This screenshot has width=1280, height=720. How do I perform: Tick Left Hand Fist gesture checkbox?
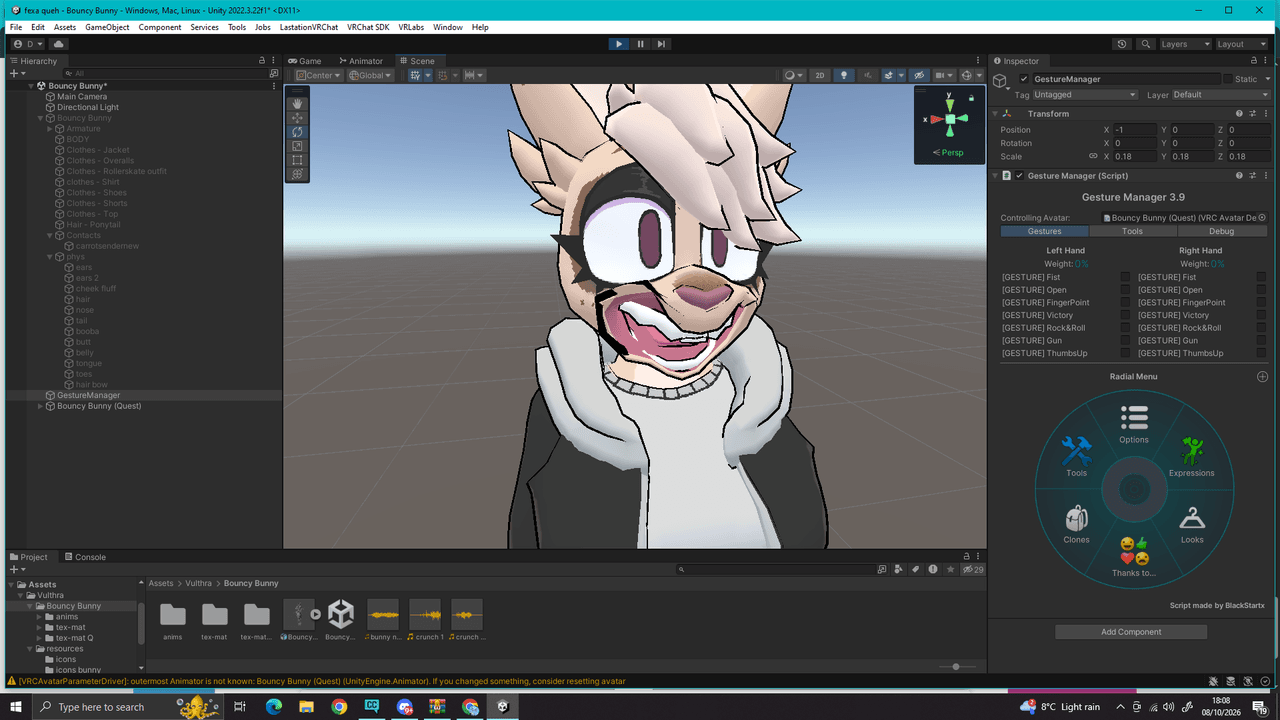coord(1125,277)
